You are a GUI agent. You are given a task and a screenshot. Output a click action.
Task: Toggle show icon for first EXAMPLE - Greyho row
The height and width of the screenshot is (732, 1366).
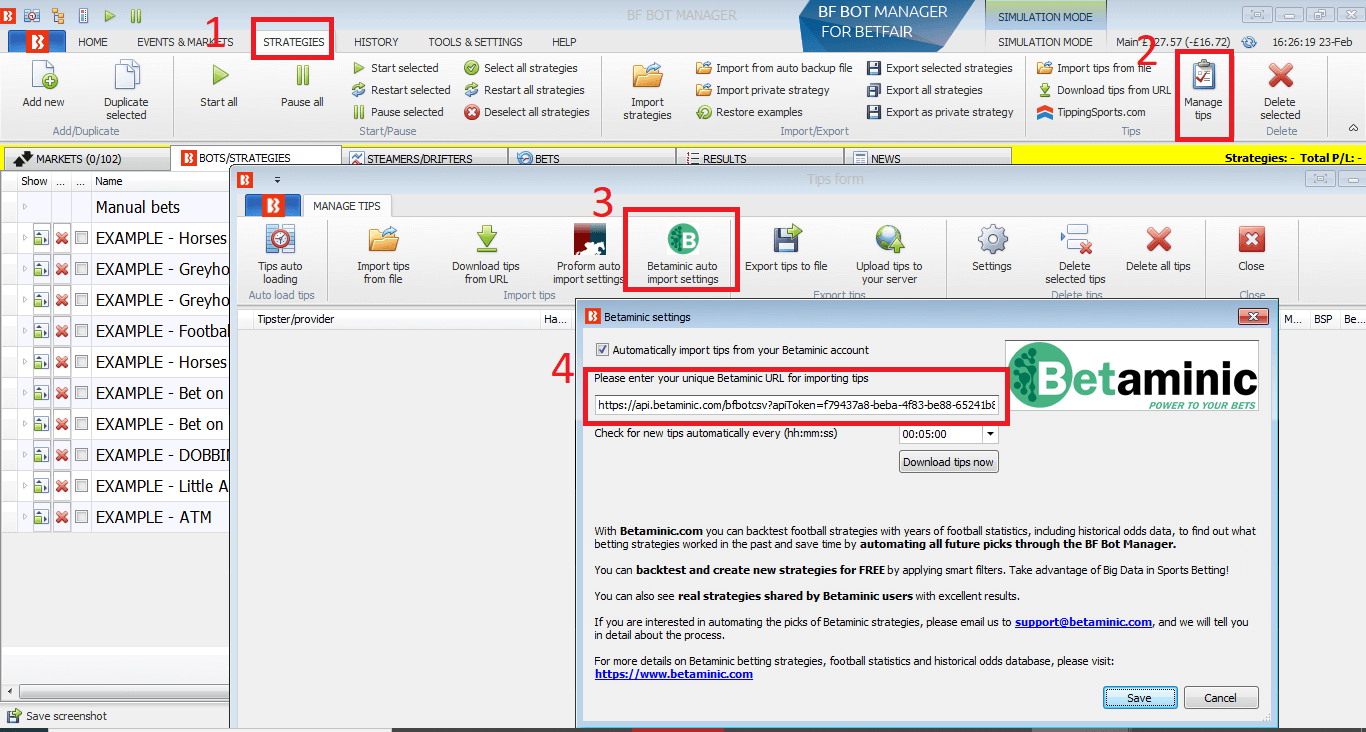41,269
